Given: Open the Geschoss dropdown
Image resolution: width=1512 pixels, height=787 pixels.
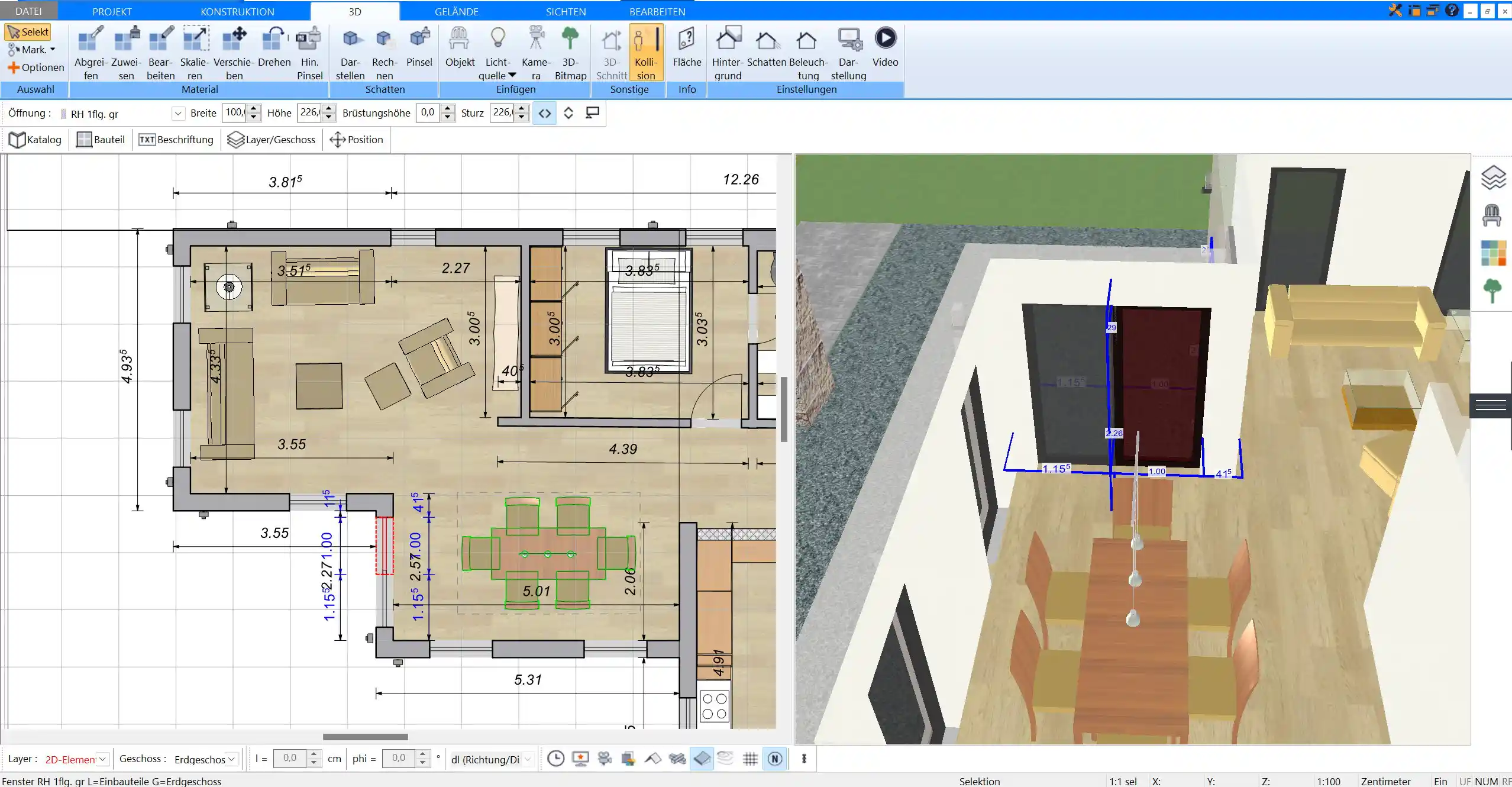Looking at the screenshot, I should coord(232,759).
